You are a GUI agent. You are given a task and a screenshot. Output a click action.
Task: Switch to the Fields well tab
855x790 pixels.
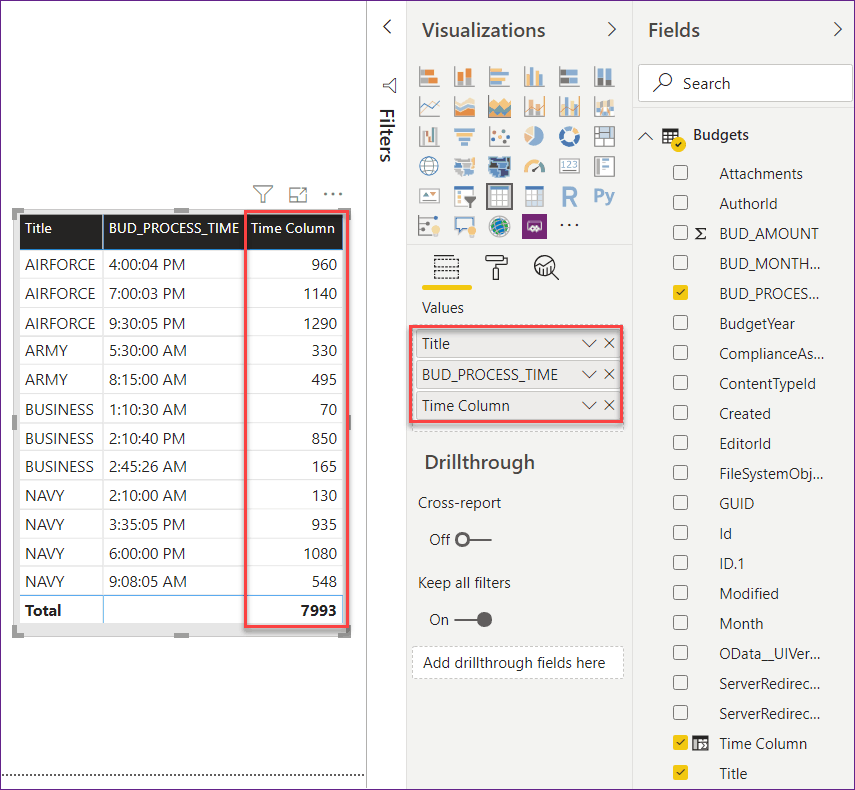click(x=447, y=268)
